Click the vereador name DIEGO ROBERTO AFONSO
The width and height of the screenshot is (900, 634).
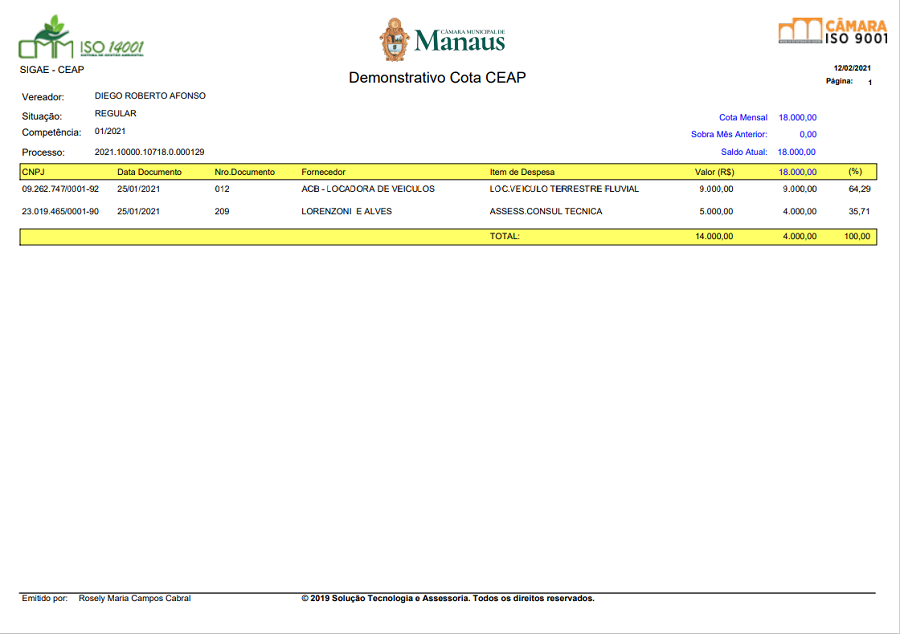pos(150,96)
